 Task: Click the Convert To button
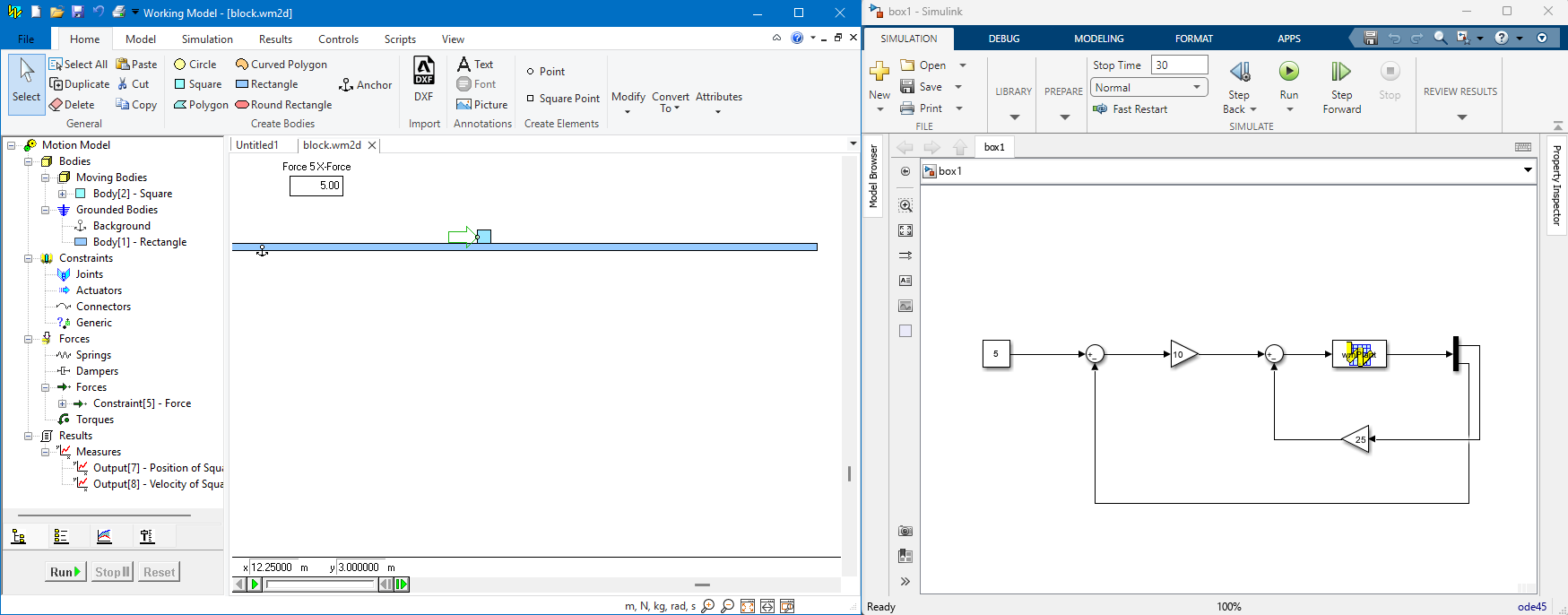[x=671, y=102]
